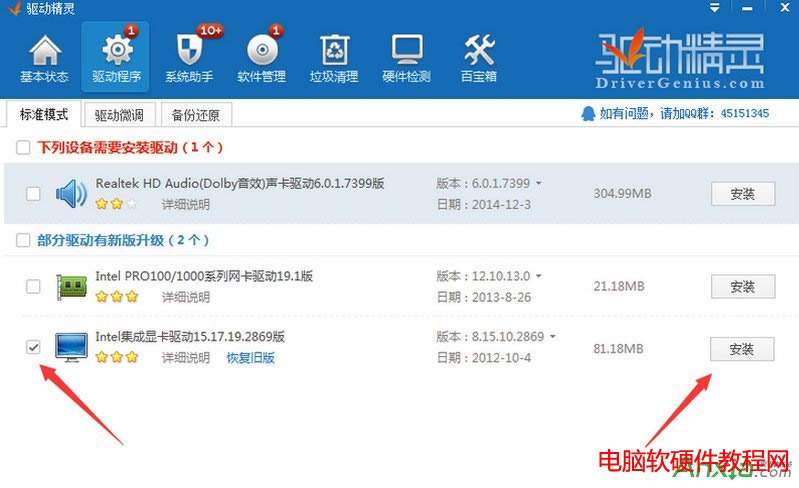Click the 恢复旧版 link
Screen dimensions: 799x488
coord(250,358)
